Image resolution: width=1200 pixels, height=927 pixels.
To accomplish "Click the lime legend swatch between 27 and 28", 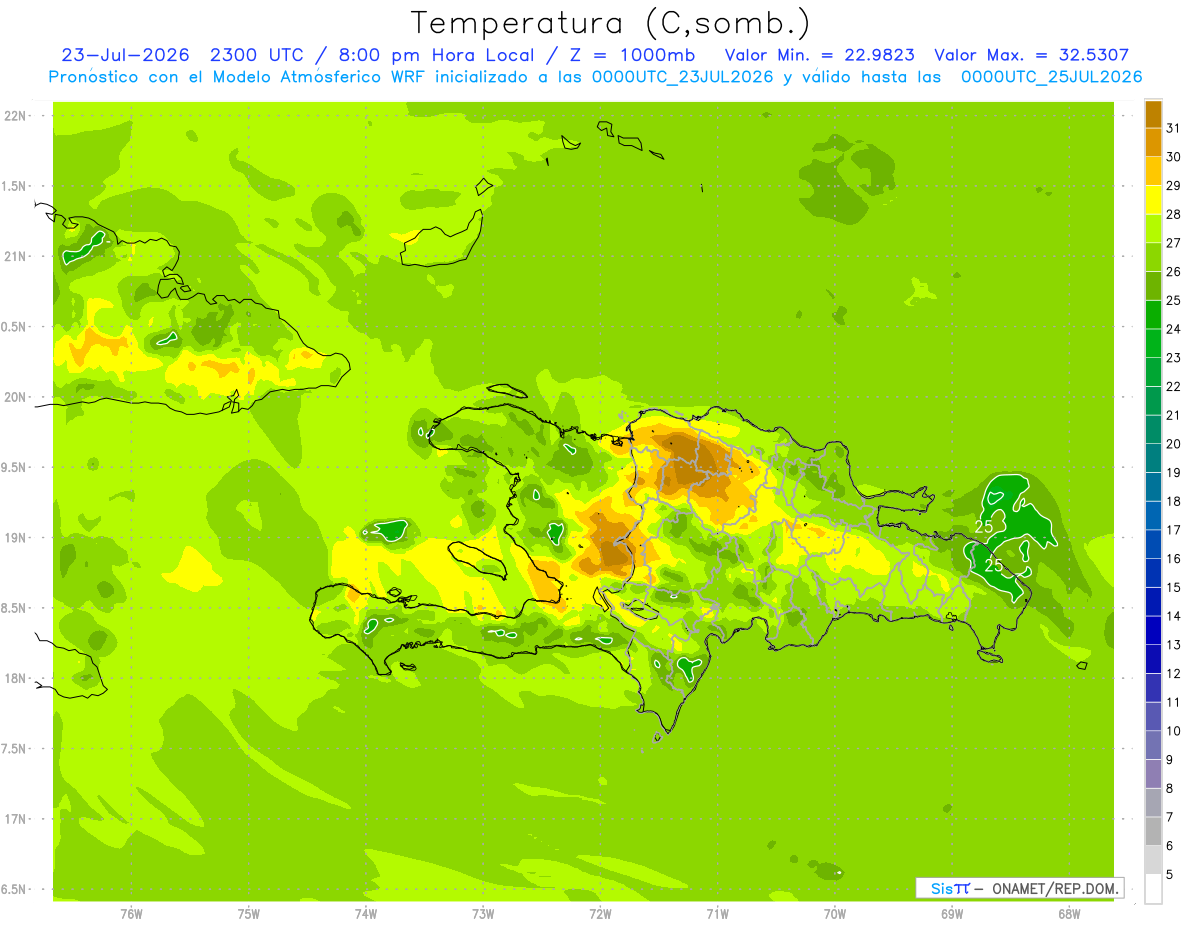I will [1153, 228].
